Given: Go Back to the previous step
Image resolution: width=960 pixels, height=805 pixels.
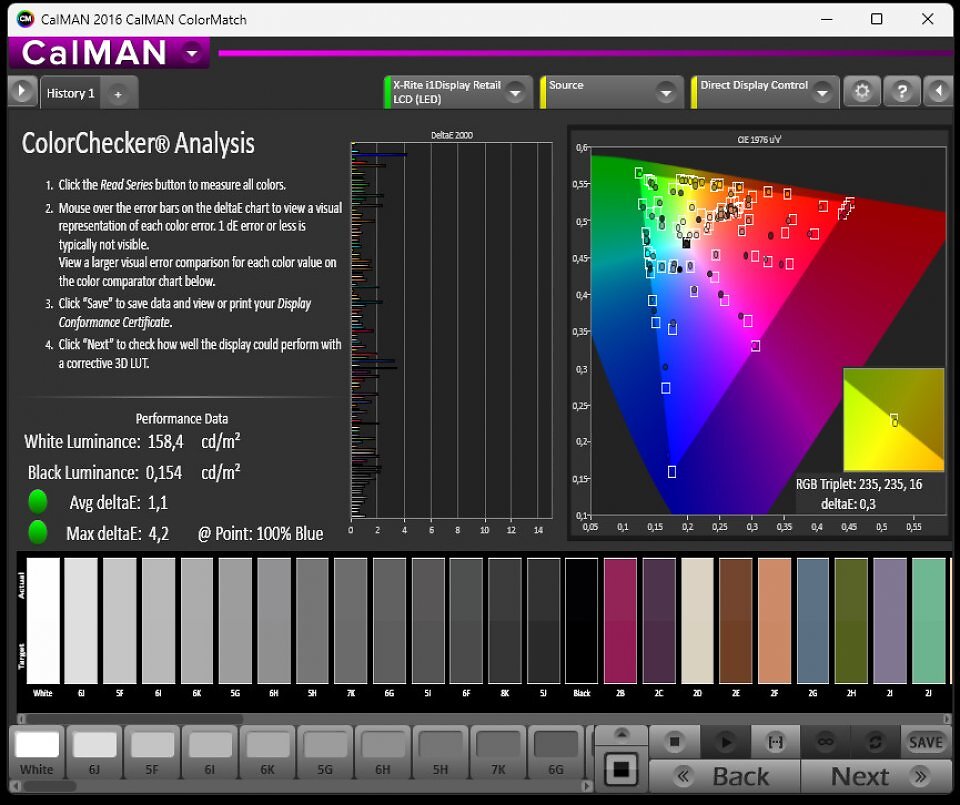Looking at the screenshot, I should pyautogui.click(x=724, y=776).
